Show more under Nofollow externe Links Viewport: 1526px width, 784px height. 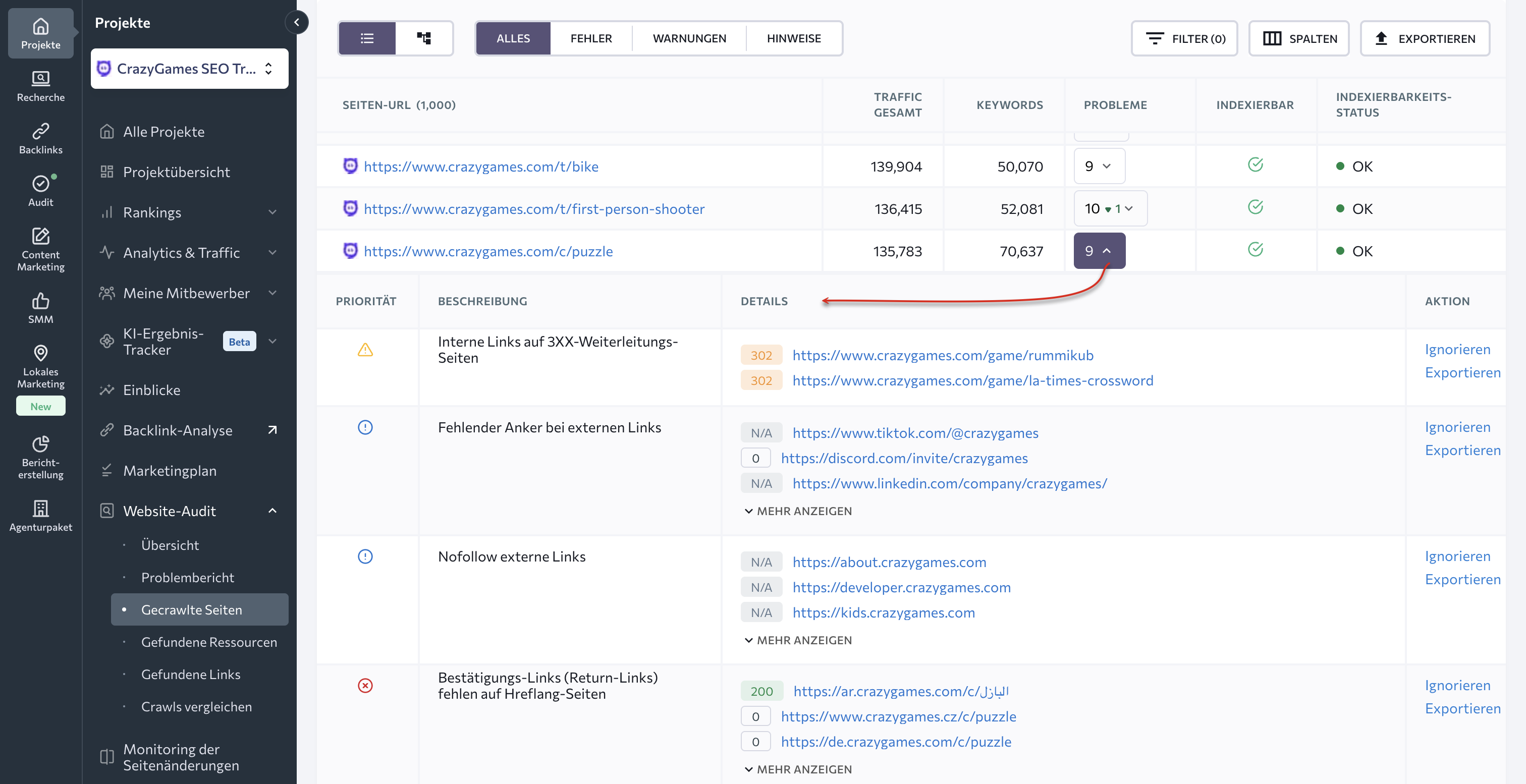point(798,640)
